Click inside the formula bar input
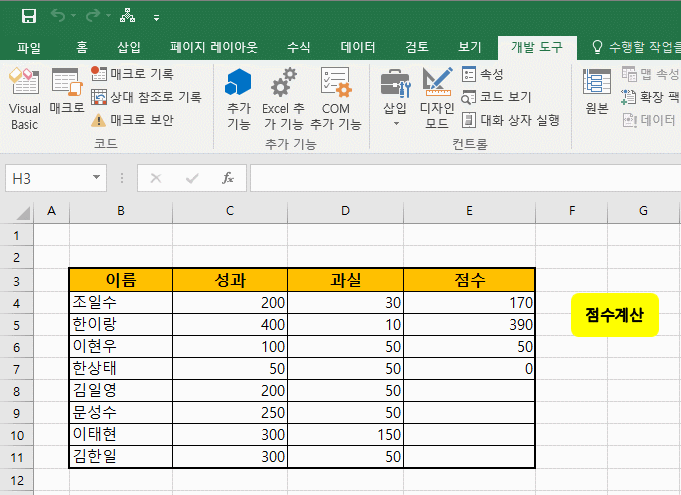 click(x=466, y=178)
